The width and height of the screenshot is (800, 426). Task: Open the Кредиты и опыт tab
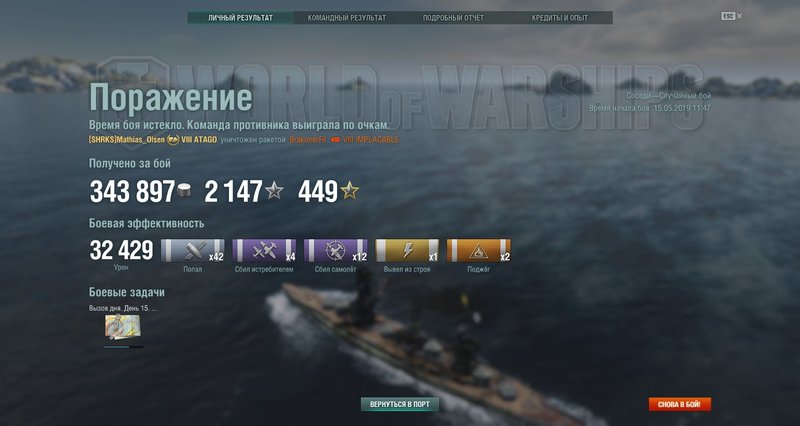coord(560,18)
